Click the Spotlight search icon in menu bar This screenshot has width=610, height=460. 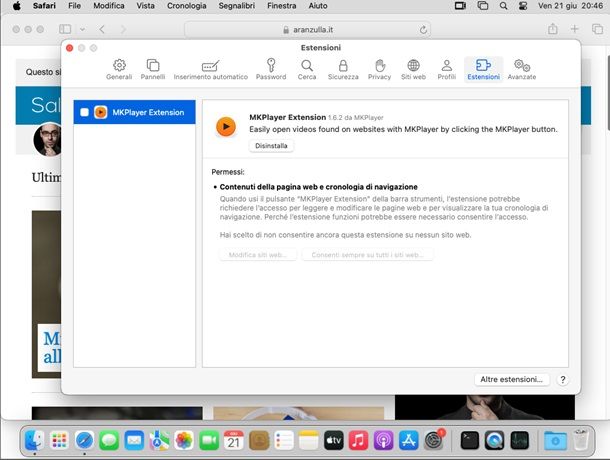[503, 6]
